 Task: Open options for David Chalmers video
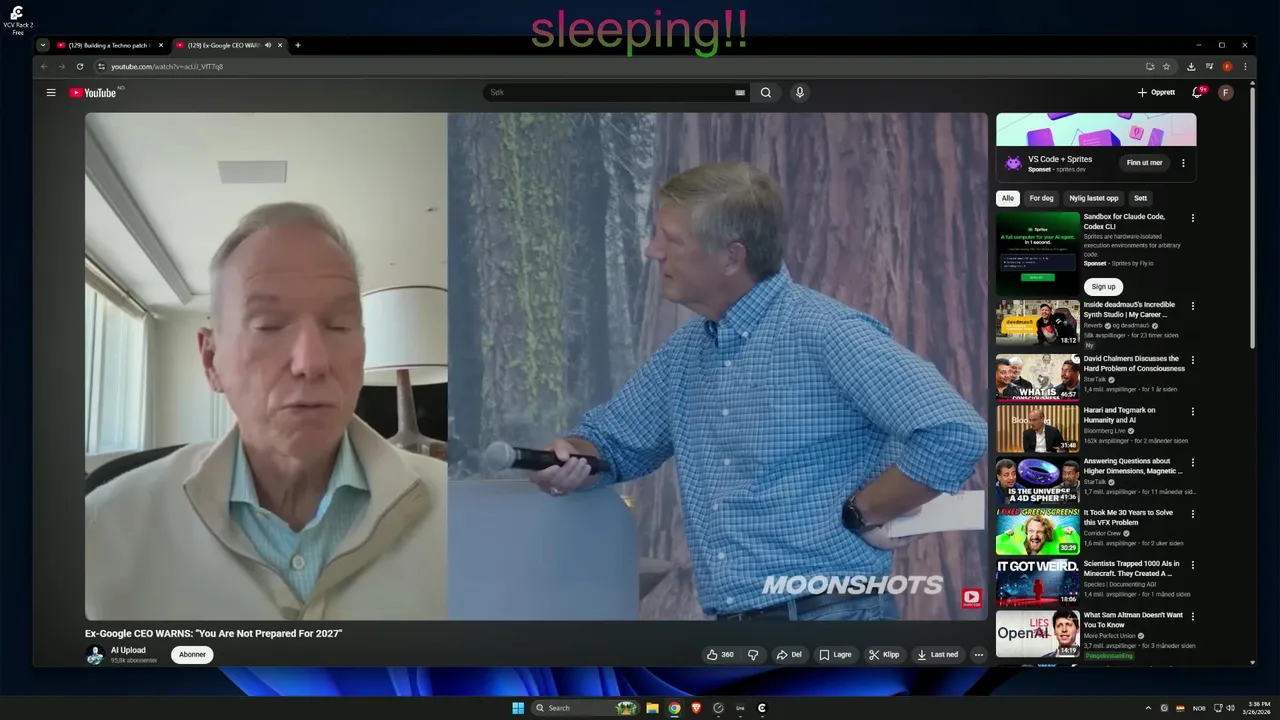[x=1192, y=360]
